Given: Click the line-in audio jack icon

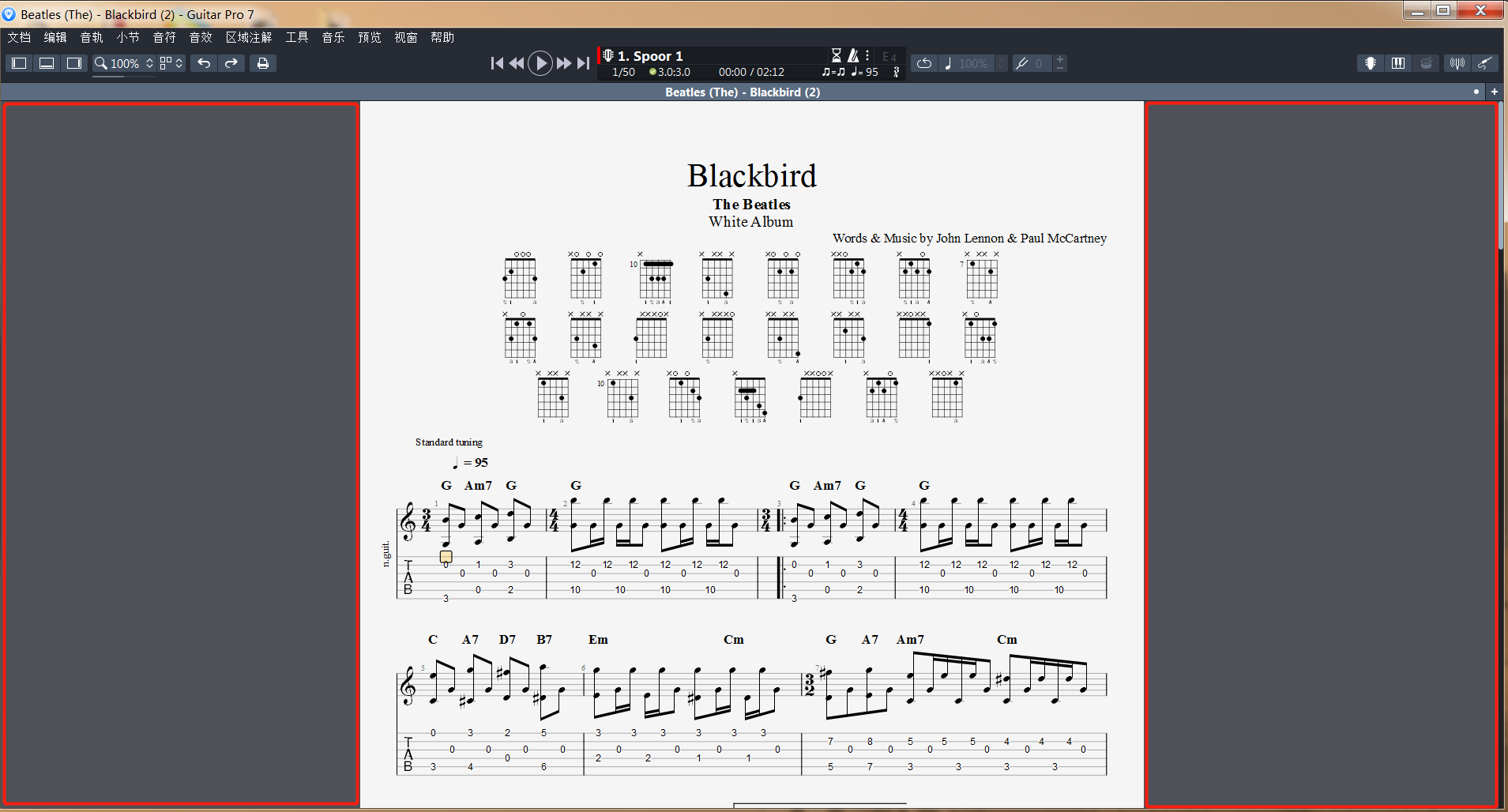Looking at the screenshot, I should click(1486, 63).
